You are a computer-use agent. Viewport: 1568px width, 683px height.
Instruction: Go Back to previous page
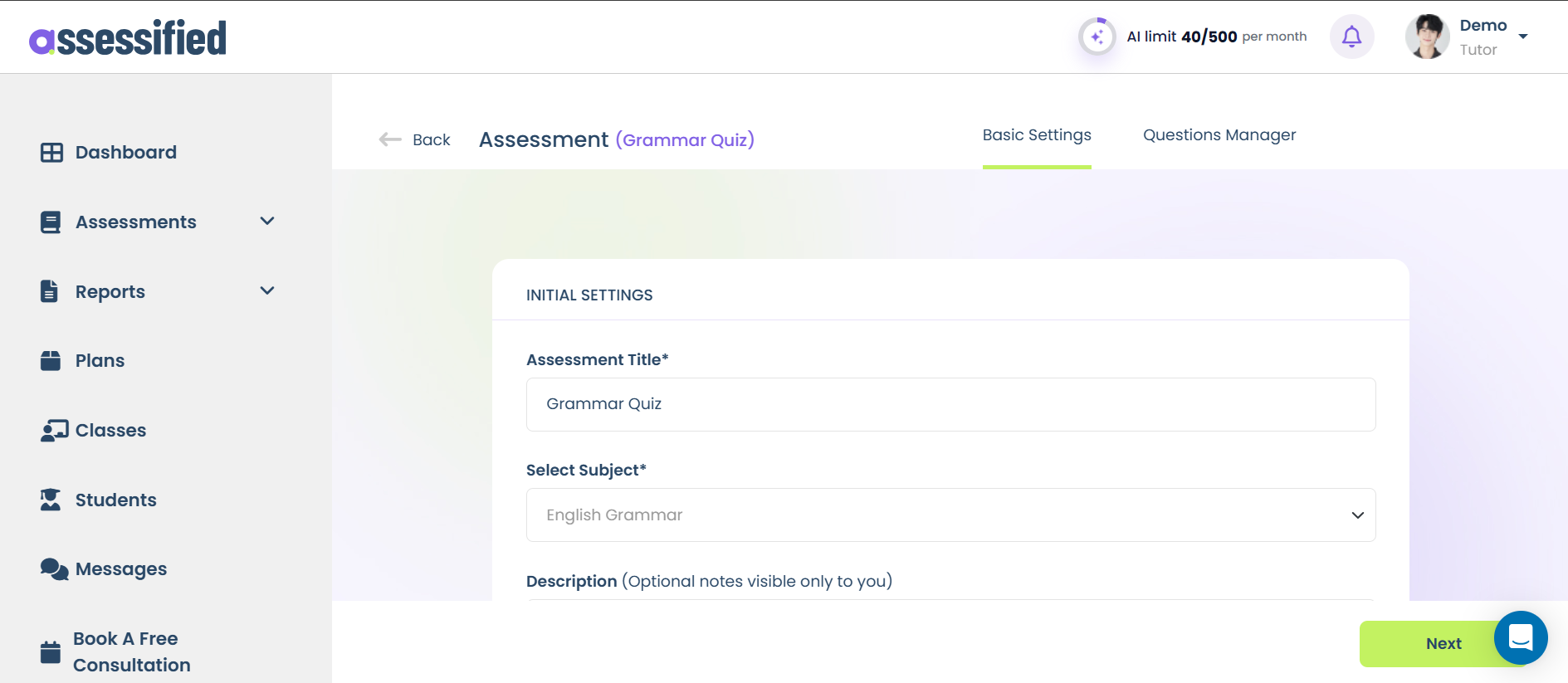pos(415,140)
